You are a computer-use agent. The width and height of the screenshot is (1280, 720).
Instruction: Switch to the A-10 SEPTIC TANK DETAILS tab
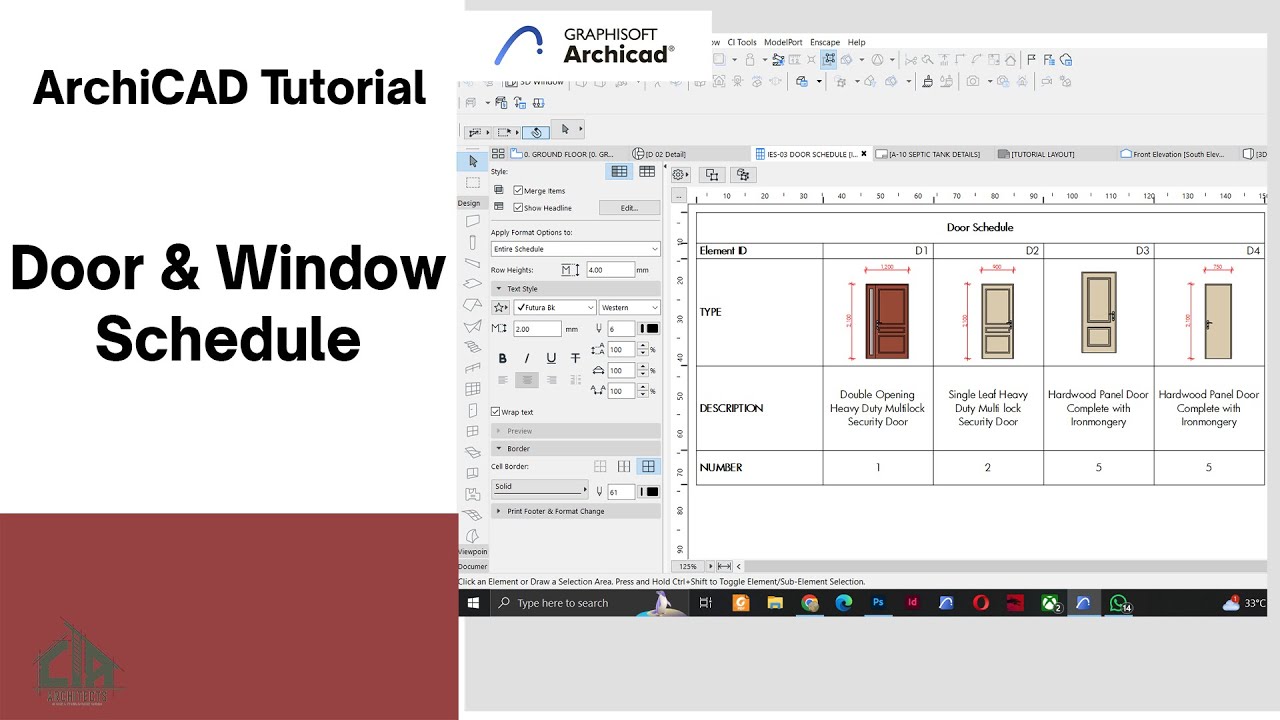tap(932, 154)
